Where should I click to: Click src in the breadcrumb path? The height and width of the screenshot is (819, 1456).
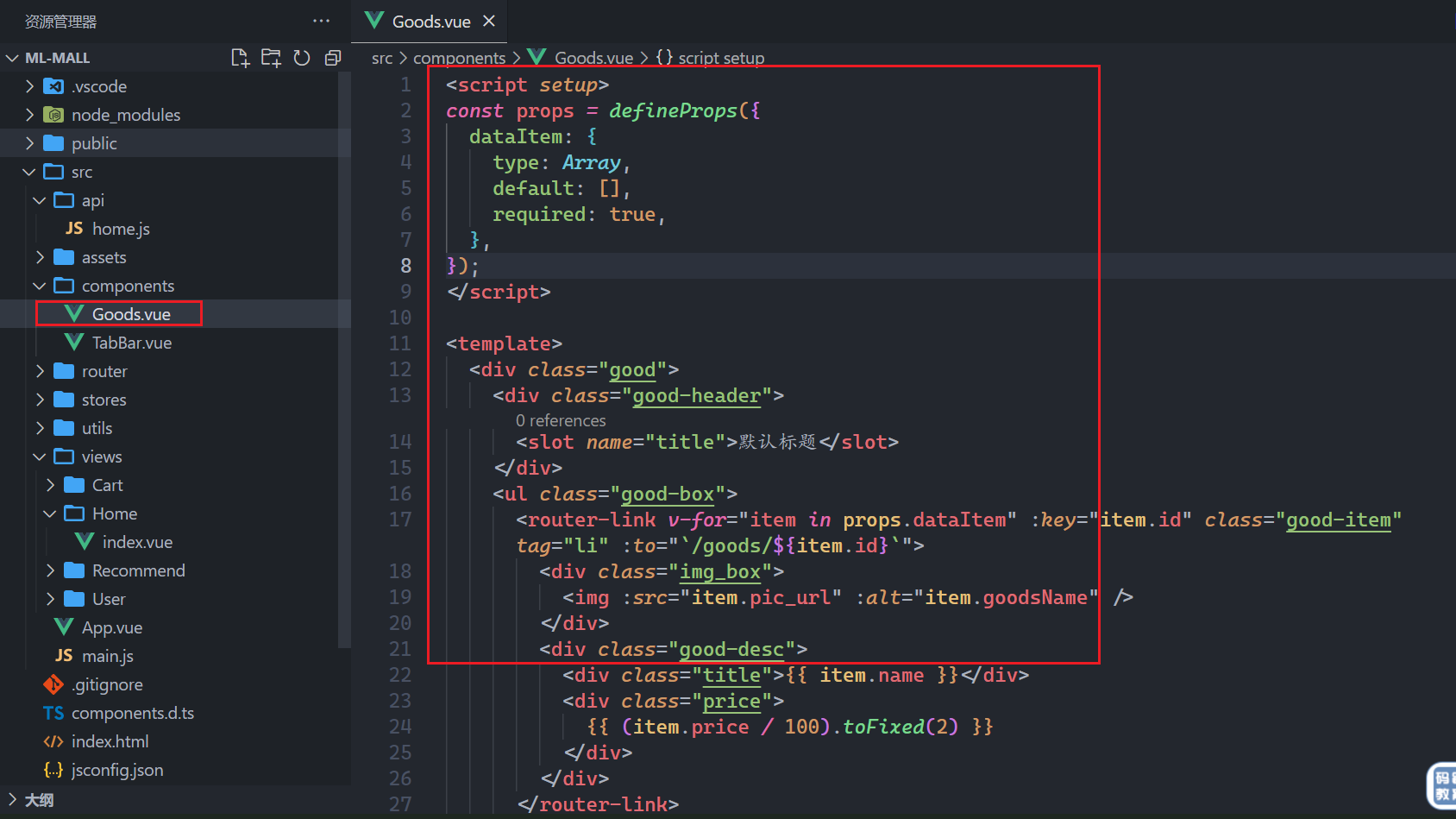coord(382,58)
